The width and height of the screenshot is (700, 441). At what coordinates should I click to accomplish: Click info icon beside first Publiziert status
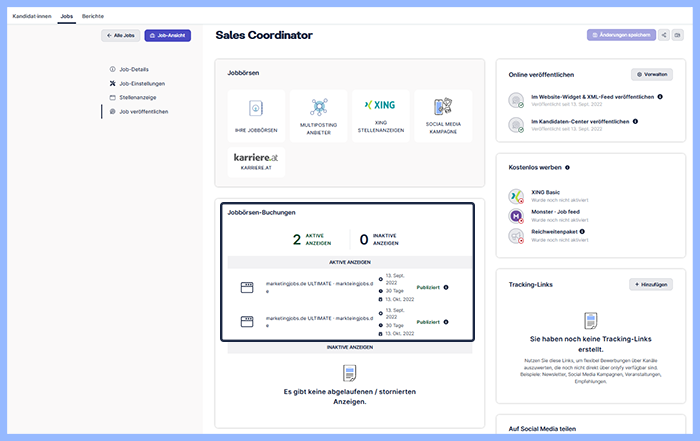point(446,287)
